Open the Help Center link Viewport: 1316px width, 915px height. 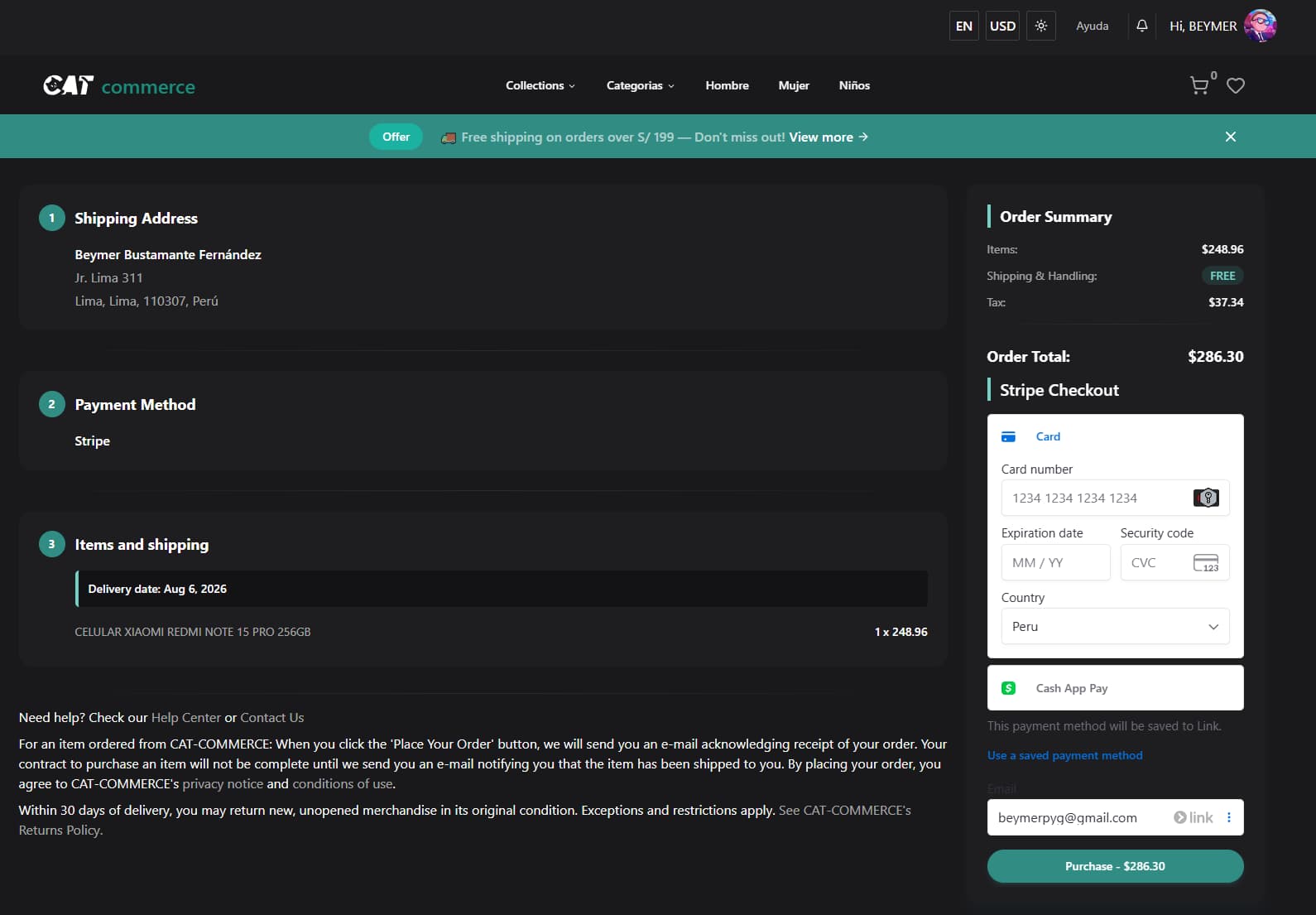186,718
